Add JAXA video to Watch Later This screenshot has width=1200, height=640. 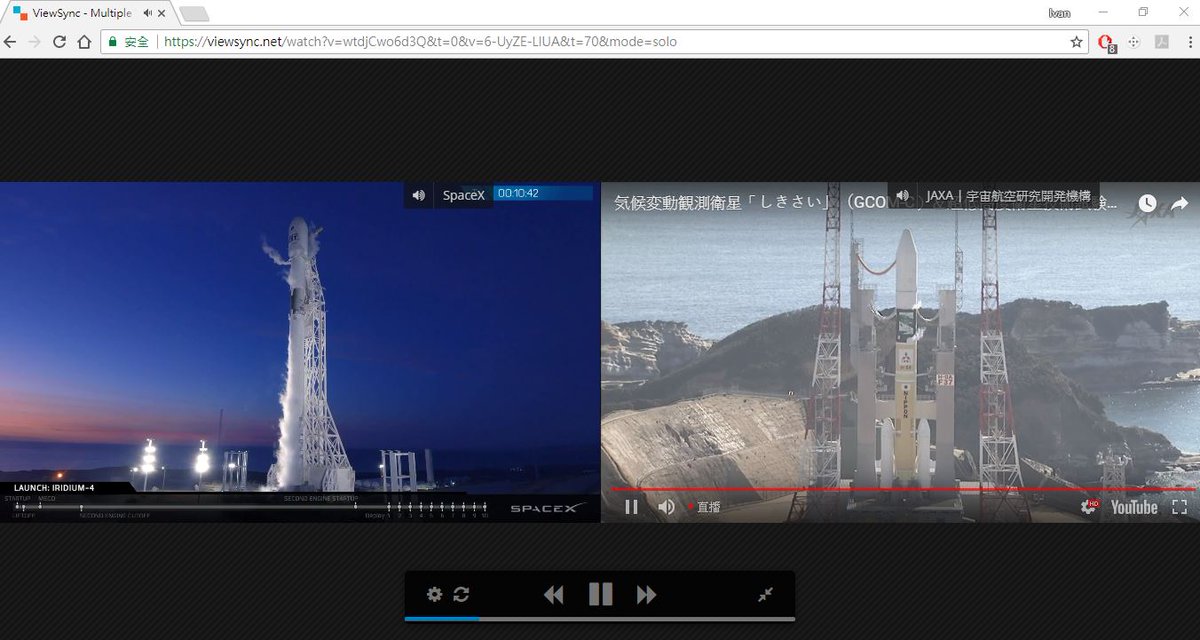coord(1148,203)
